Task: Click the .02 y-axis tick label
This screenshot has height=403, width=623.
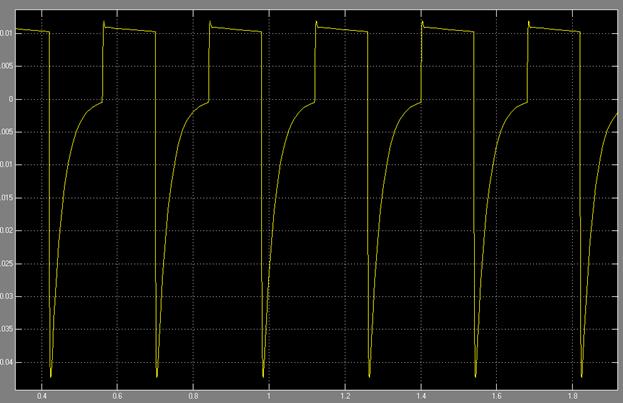Action: 6,231
